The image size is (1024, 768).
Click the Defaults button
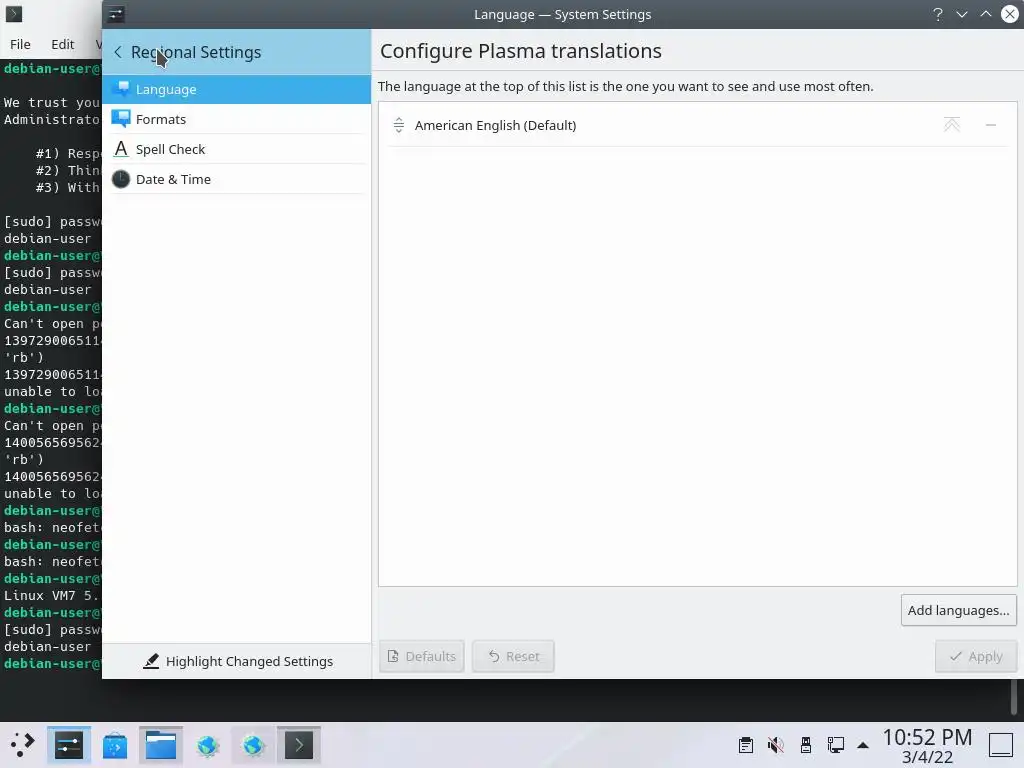421,656
